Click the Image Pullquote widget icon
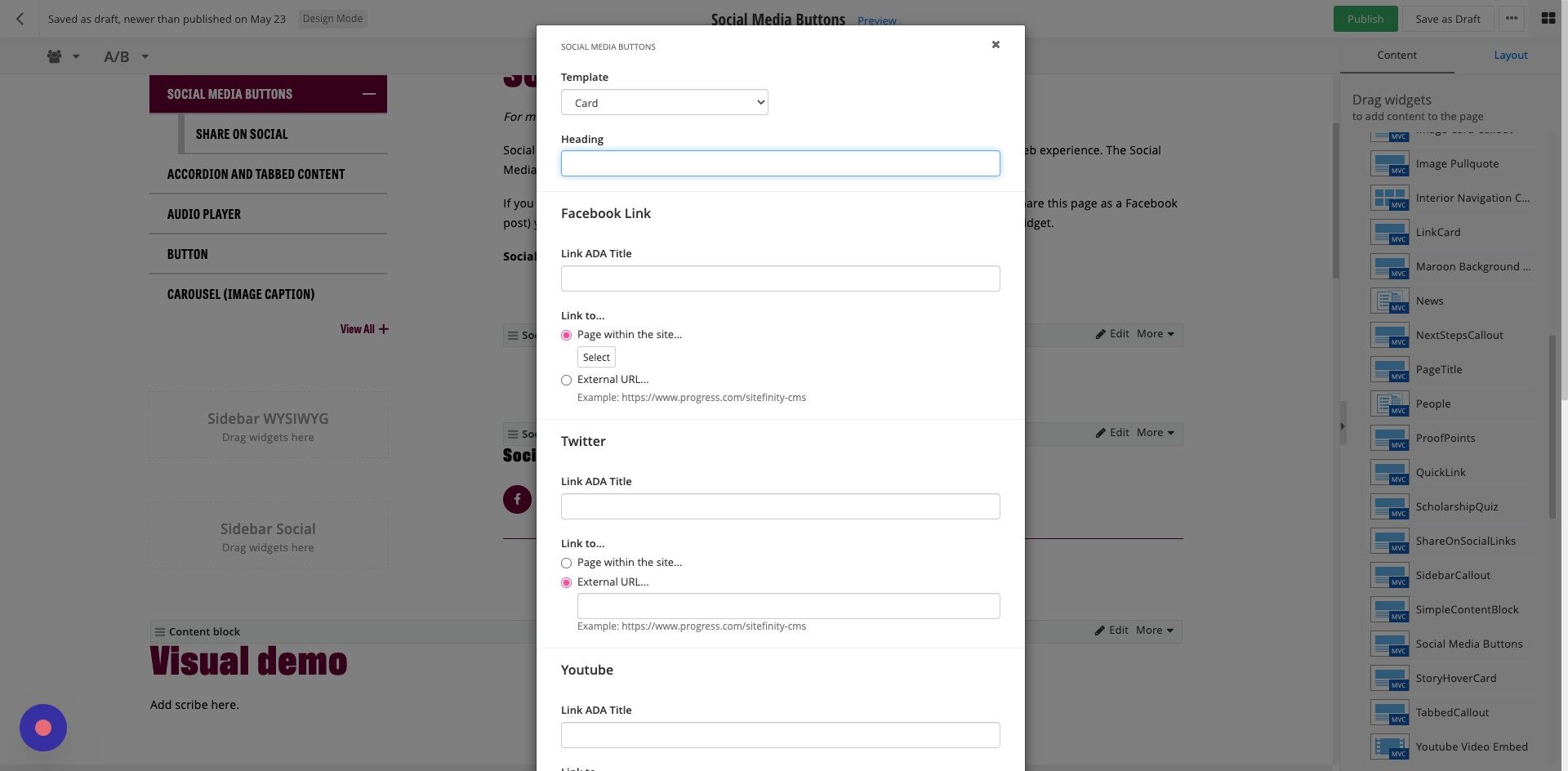This screenshot has width=1568, height=771. click(x=1390, y=163)
